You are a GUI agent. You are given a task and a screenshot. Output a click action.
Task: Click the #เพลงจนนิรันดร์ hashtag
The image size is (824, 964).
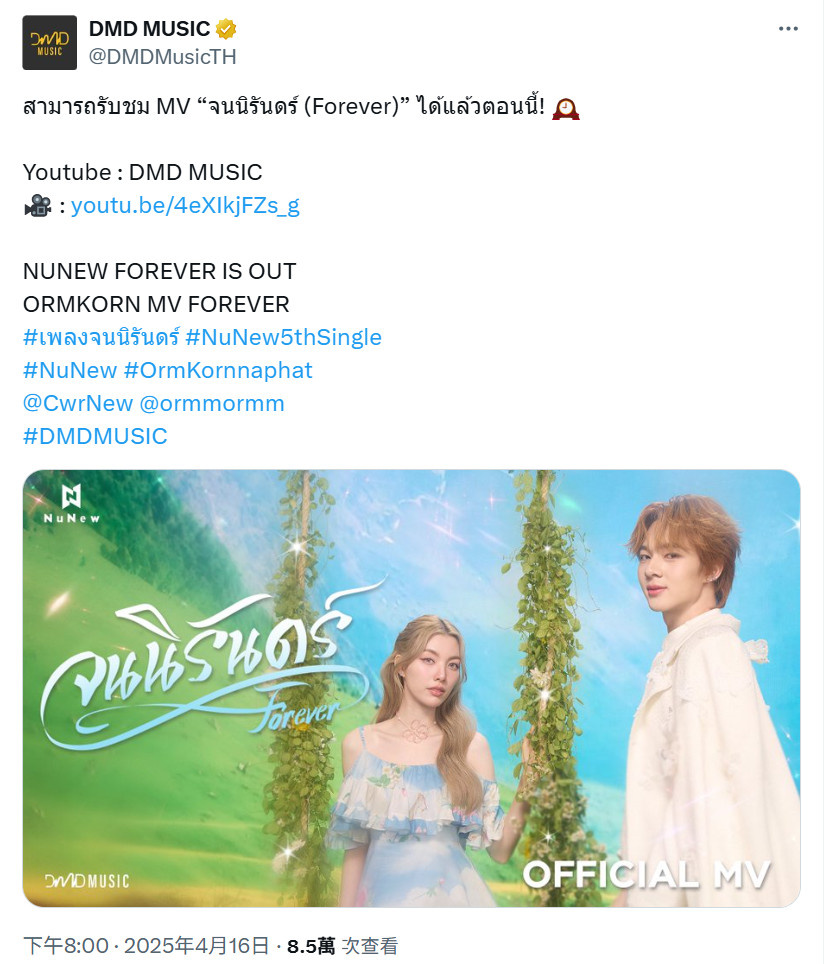coord(101,337)
